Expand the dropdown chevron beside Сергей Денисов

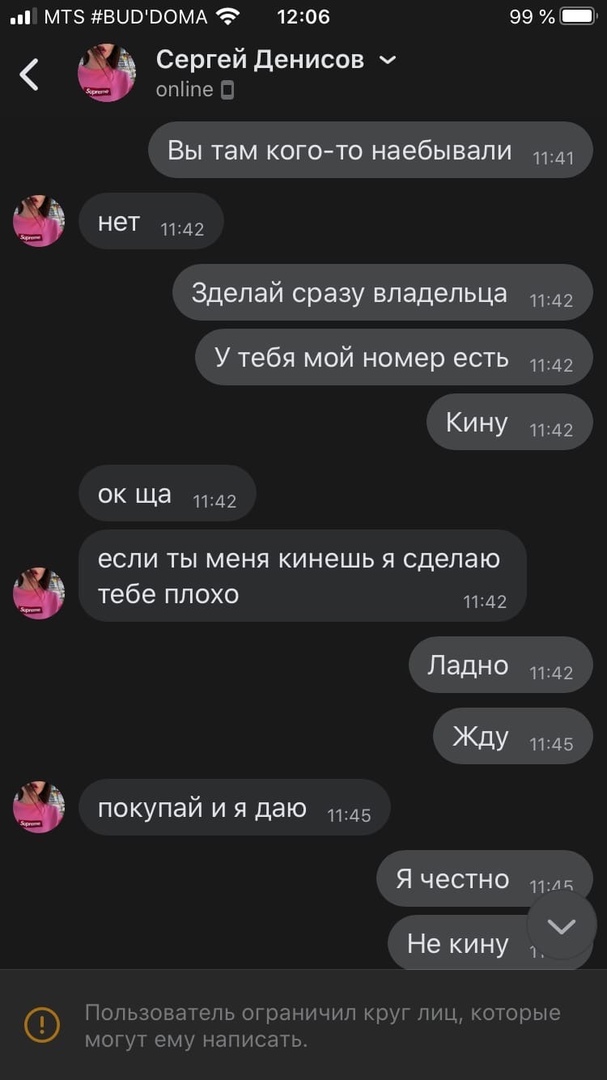click(x=388, y=61)
